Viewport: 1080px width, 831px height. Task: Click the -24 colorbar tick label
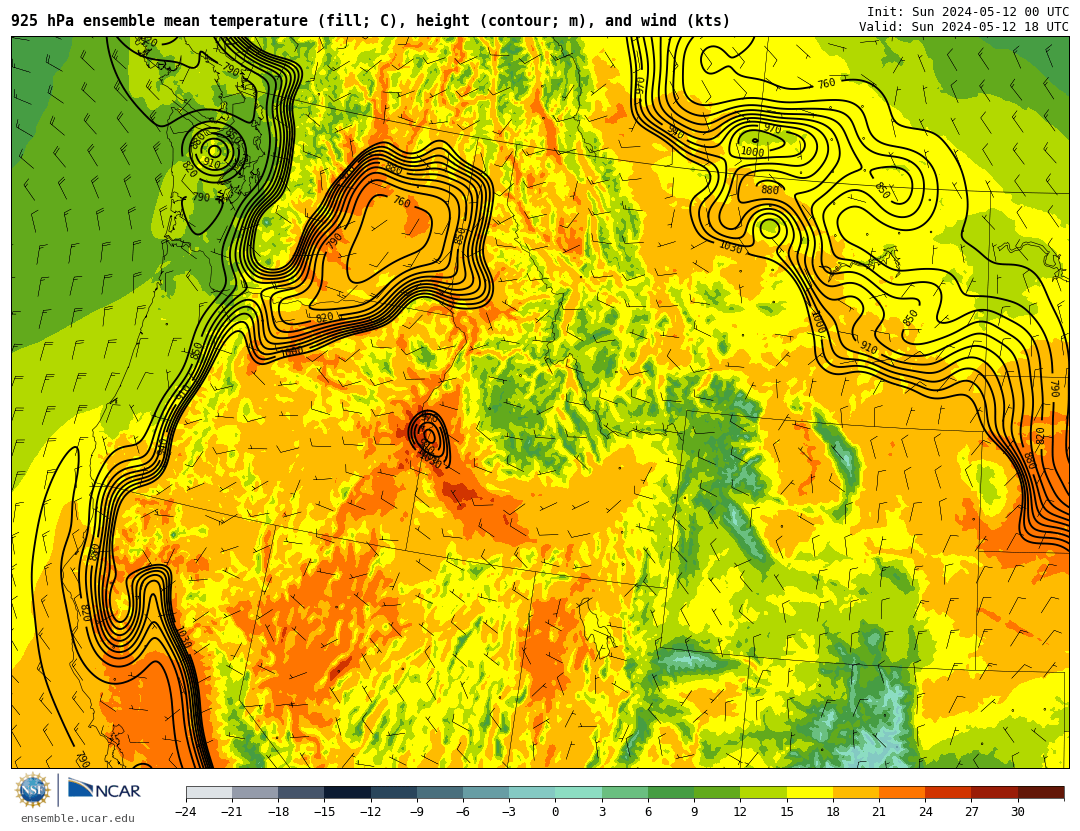(186, 812)
